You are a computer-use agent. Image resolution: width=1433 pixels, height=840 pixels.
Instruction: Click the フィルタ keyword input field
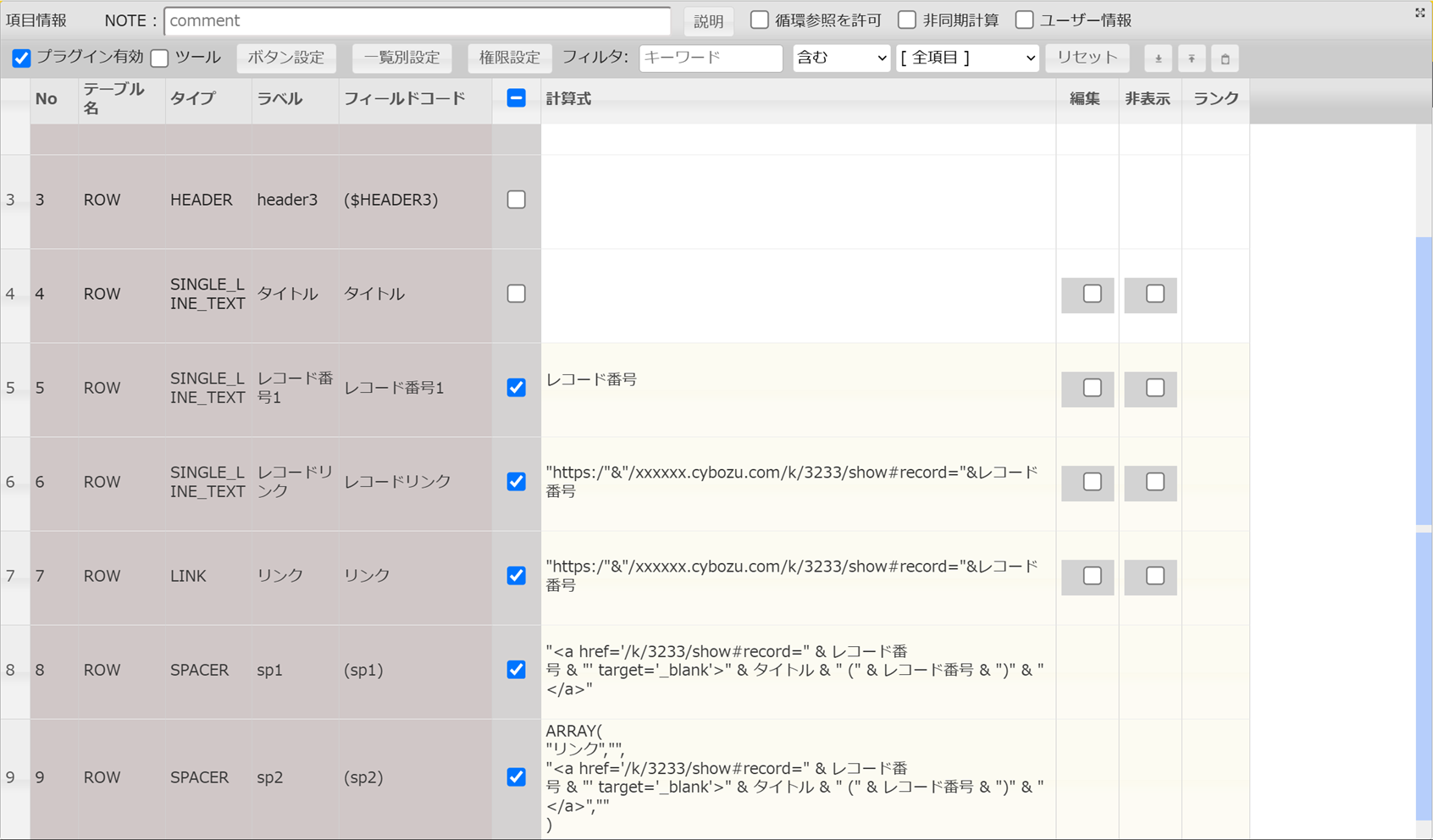coord(711,58)
